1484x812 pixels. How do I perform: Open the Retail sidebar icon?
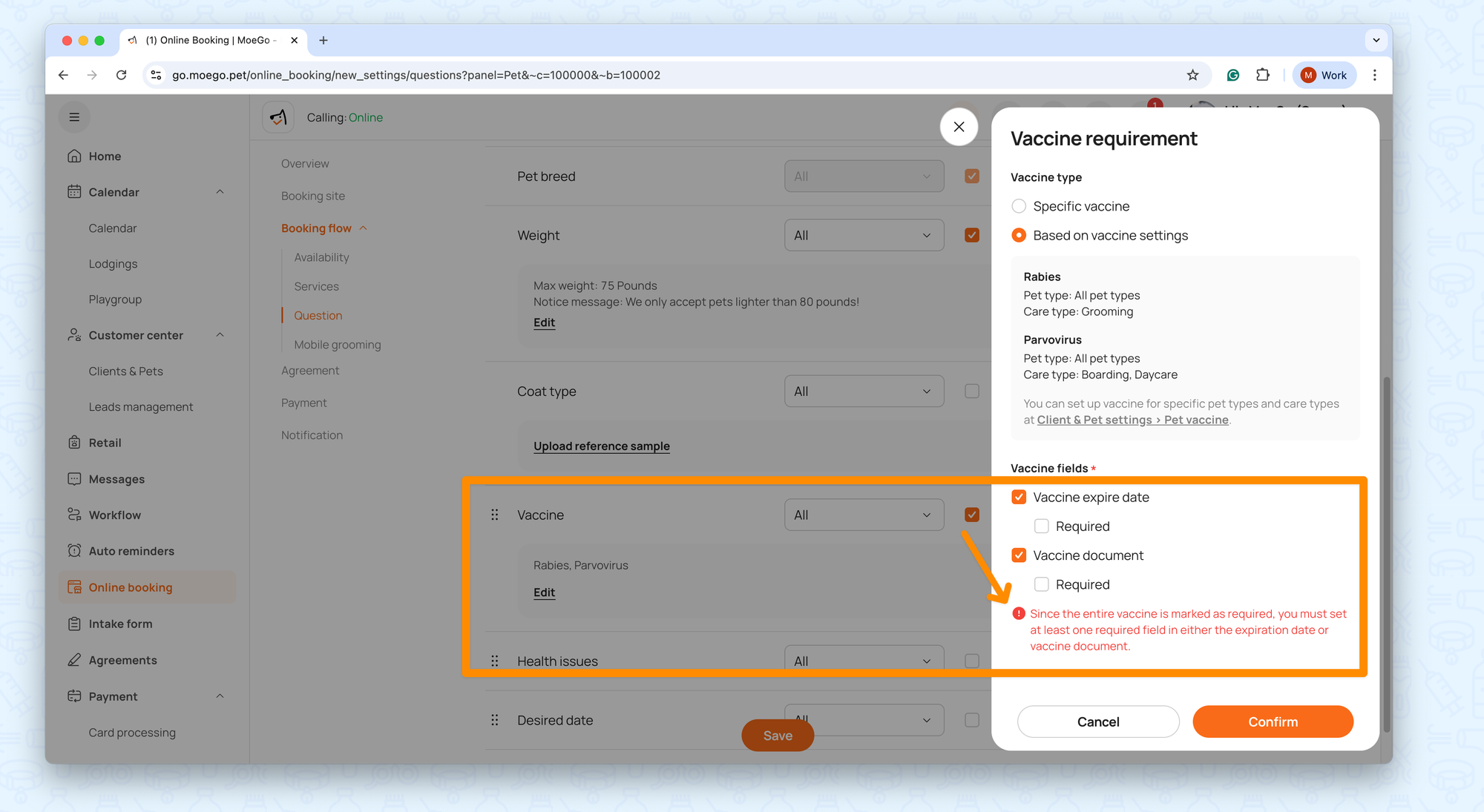(74, 443)
